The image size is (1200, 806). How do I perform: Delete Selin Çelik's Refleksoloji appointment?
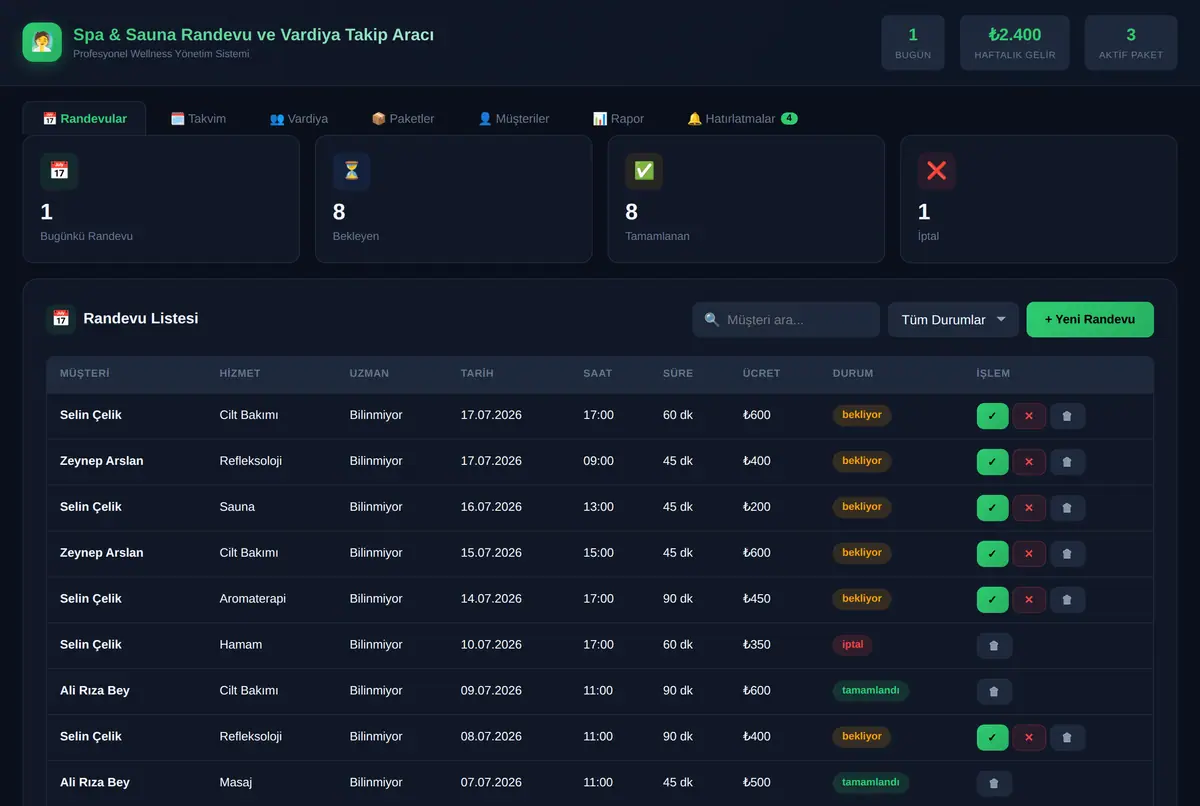coord(1067,738)
